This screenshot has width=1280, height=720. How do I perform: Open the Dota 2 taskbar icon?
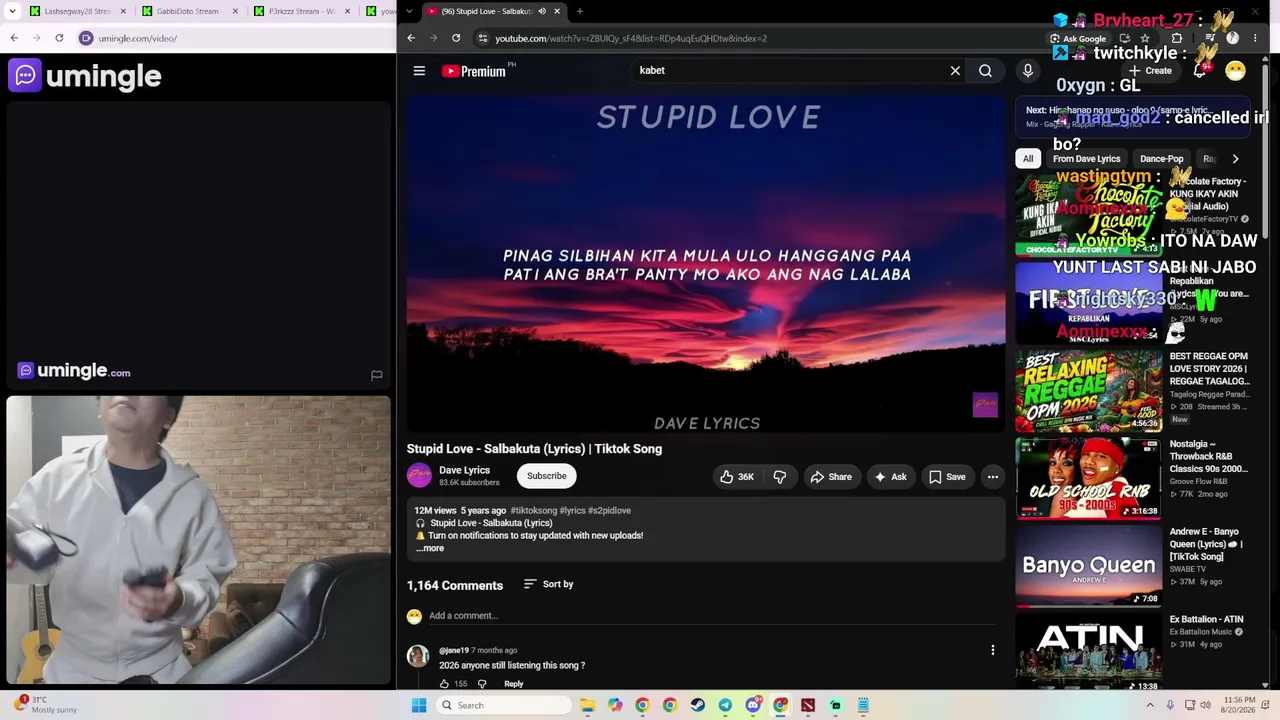coord(808,705)
